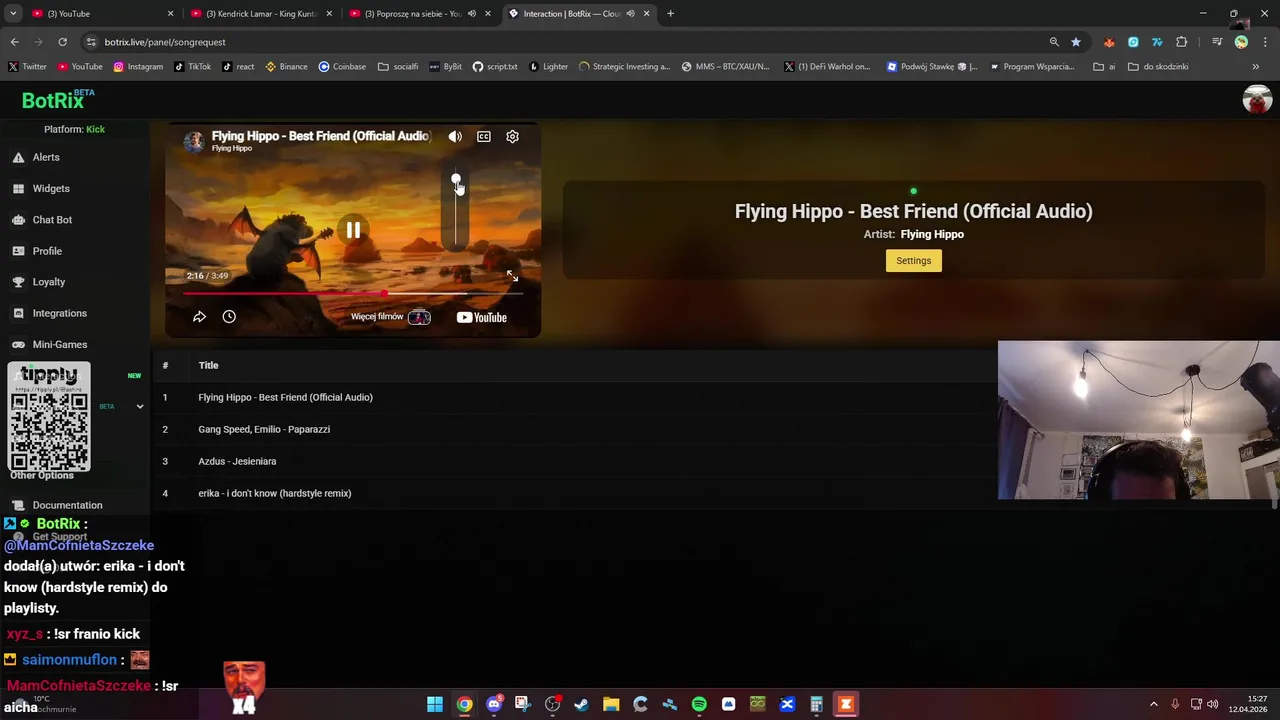Switch to the Kendrick Lamar - King Kunta tab
This screenshot has height=720, width=1280.
tap(260, 14)
